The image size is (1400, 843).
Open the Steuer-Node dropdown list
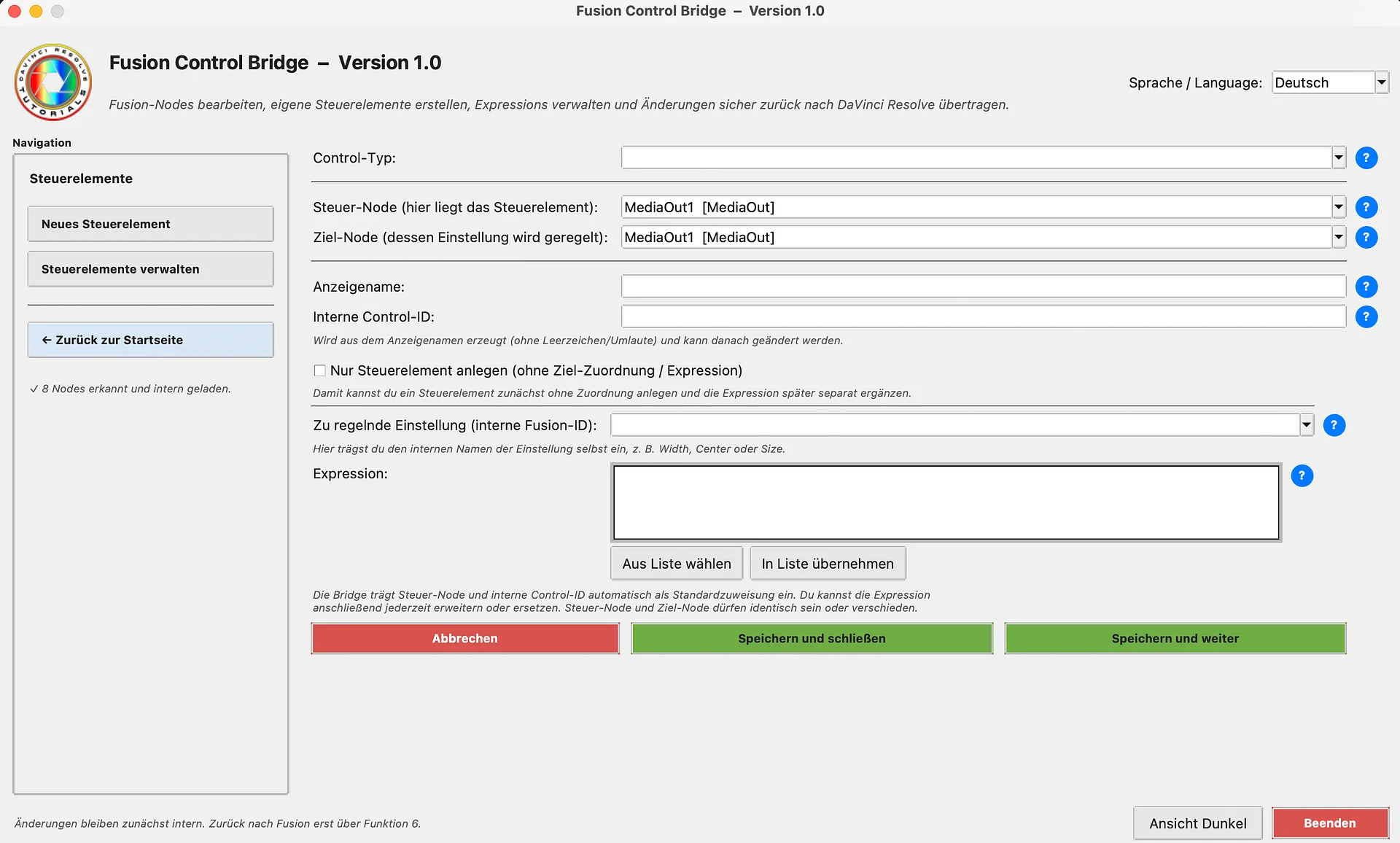tap(1339, 207)
